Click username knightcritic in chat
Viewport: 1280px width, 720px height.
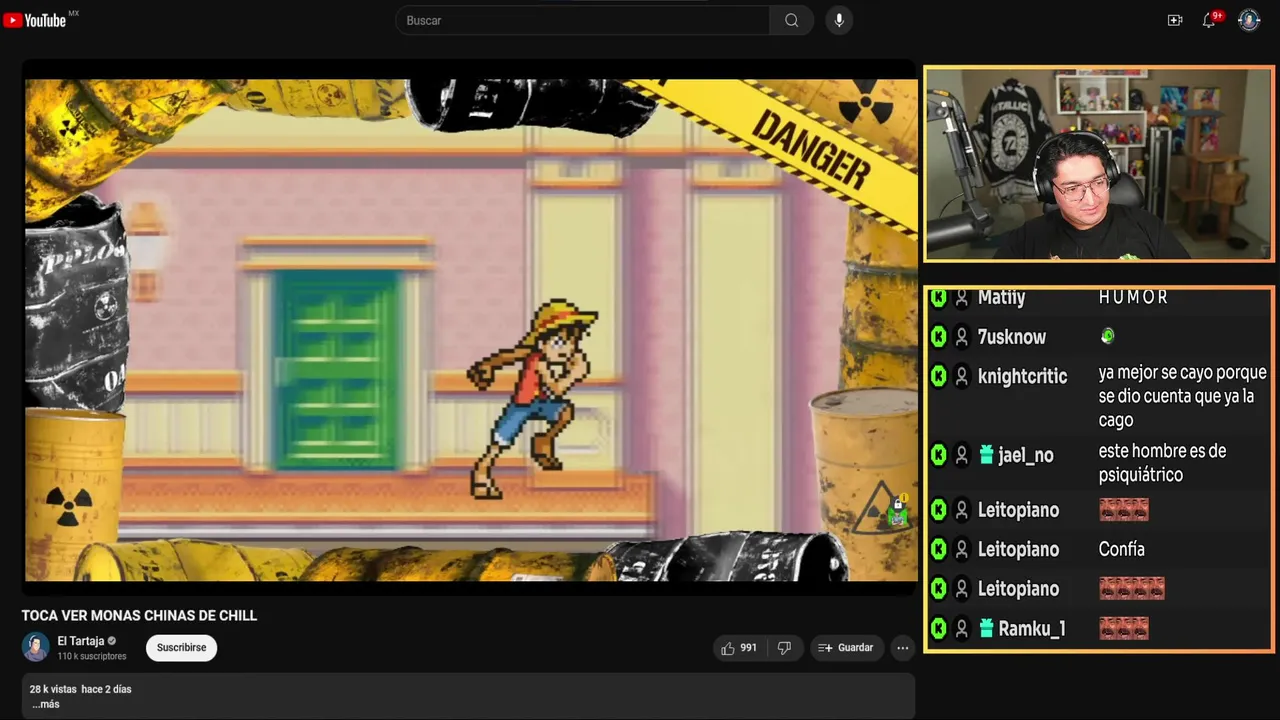(1023, 376)
